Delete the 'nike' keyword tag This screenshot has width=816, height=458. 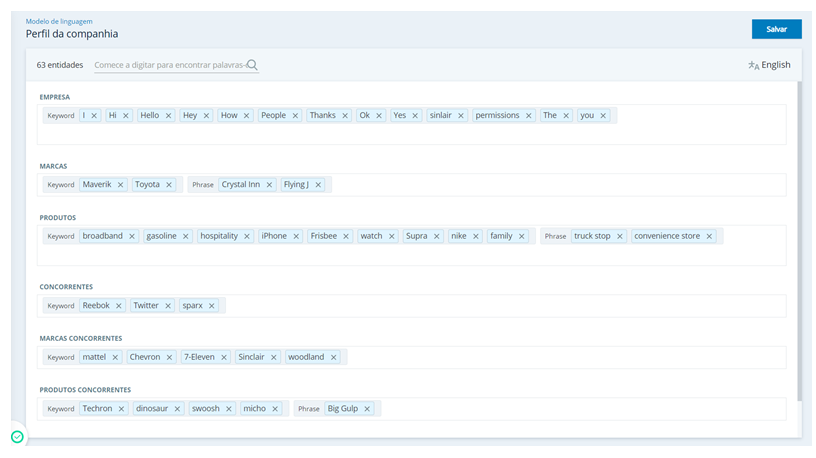[476, 236]
